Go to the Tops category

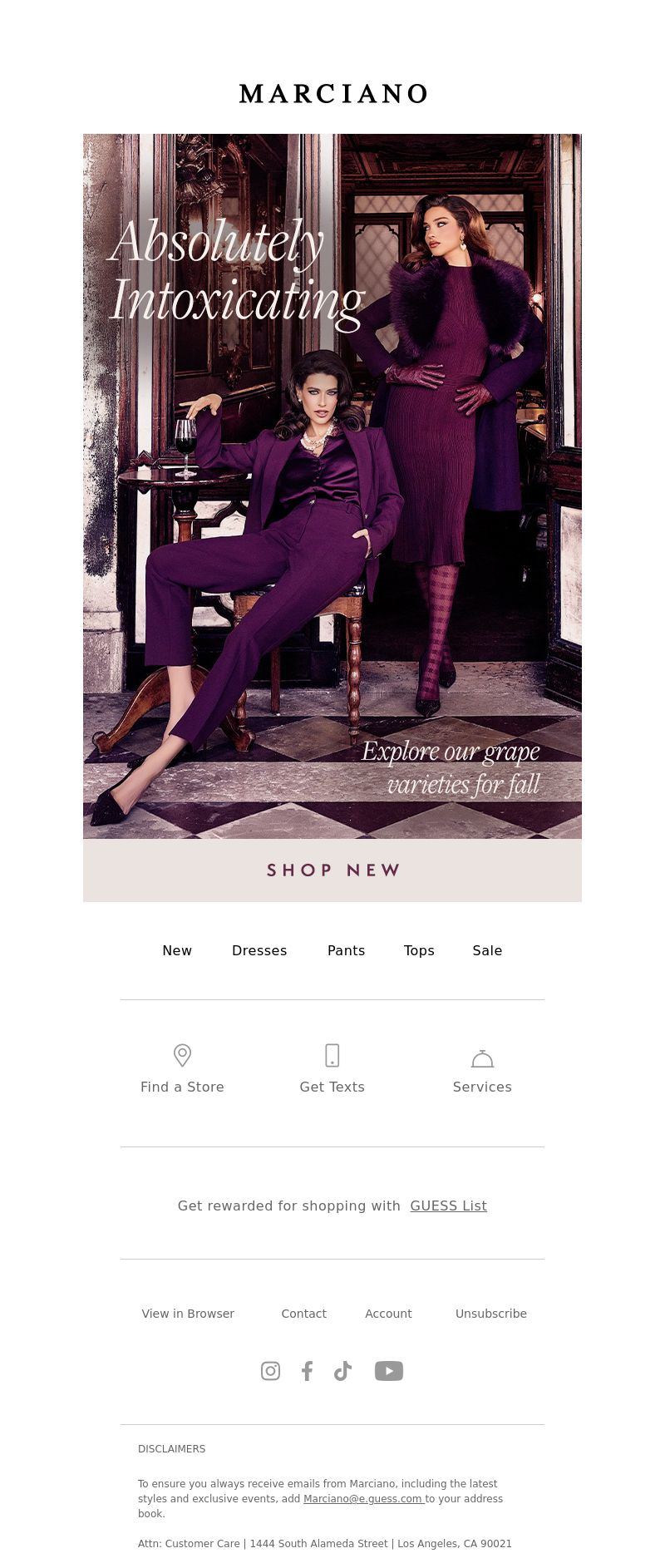click(419, 950)
